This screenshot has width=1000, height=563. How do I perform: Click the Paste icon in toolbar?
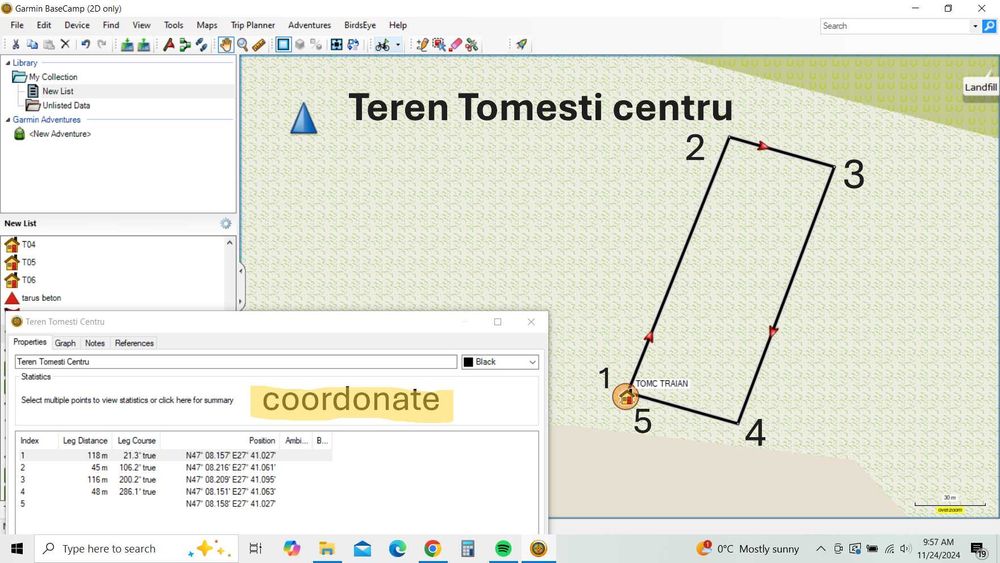point(48,45)
